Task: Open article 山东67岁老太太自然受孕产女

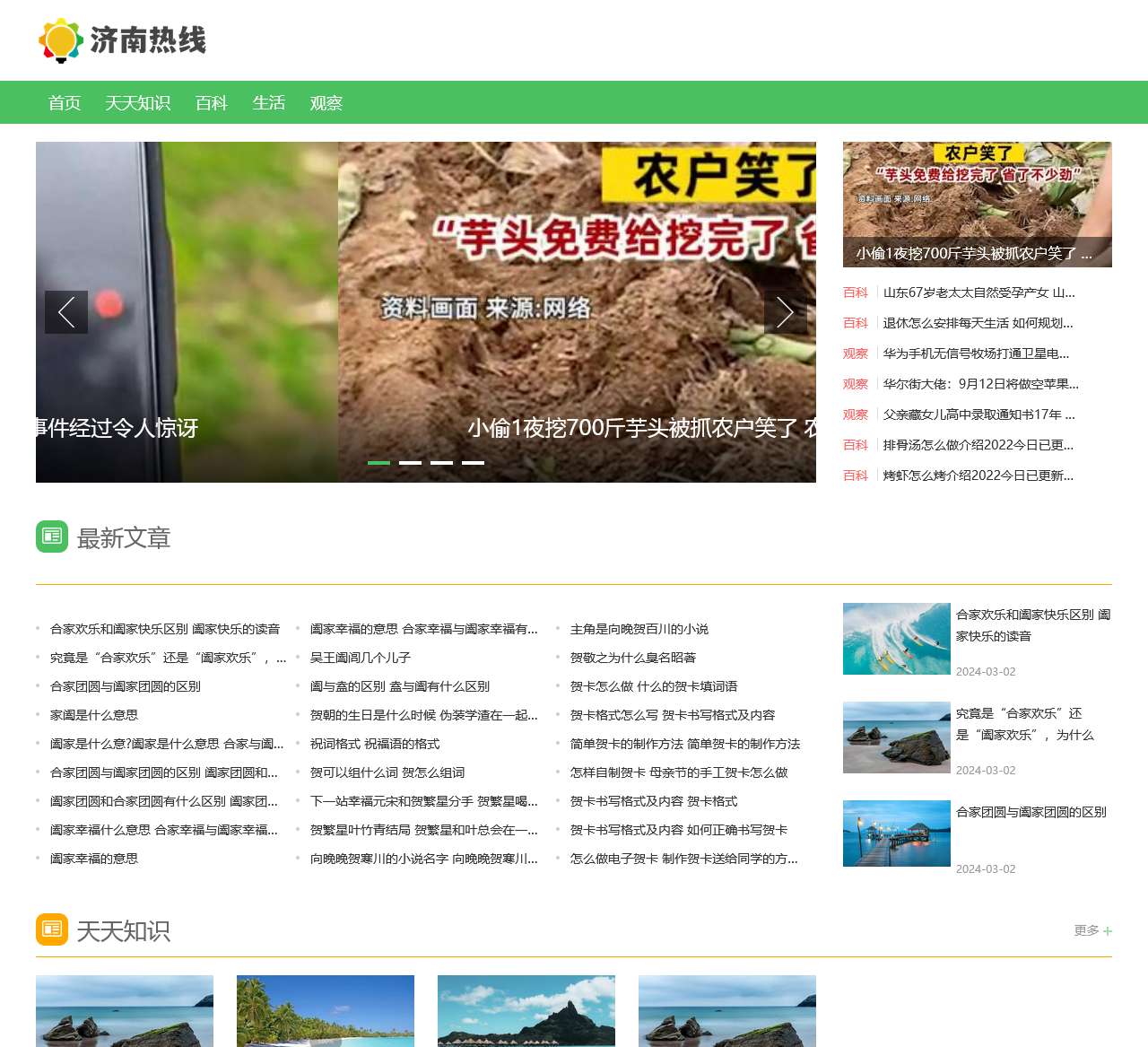Action: [x=978, y=292]
